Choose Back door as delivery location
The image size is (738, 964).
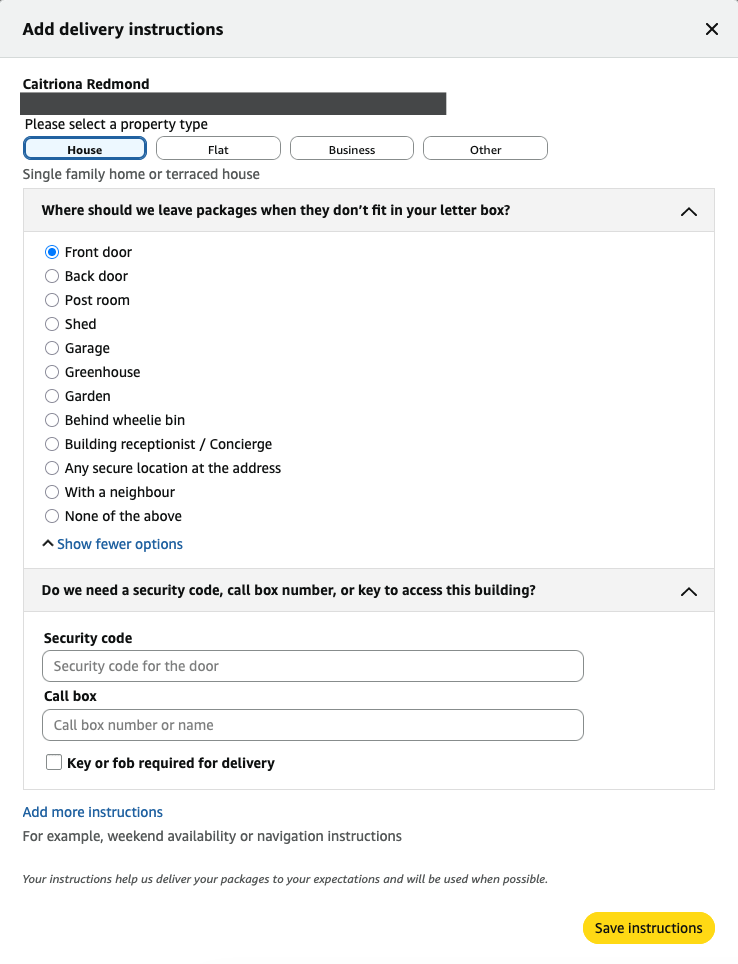pyautogui.click(x=51, y=275)
